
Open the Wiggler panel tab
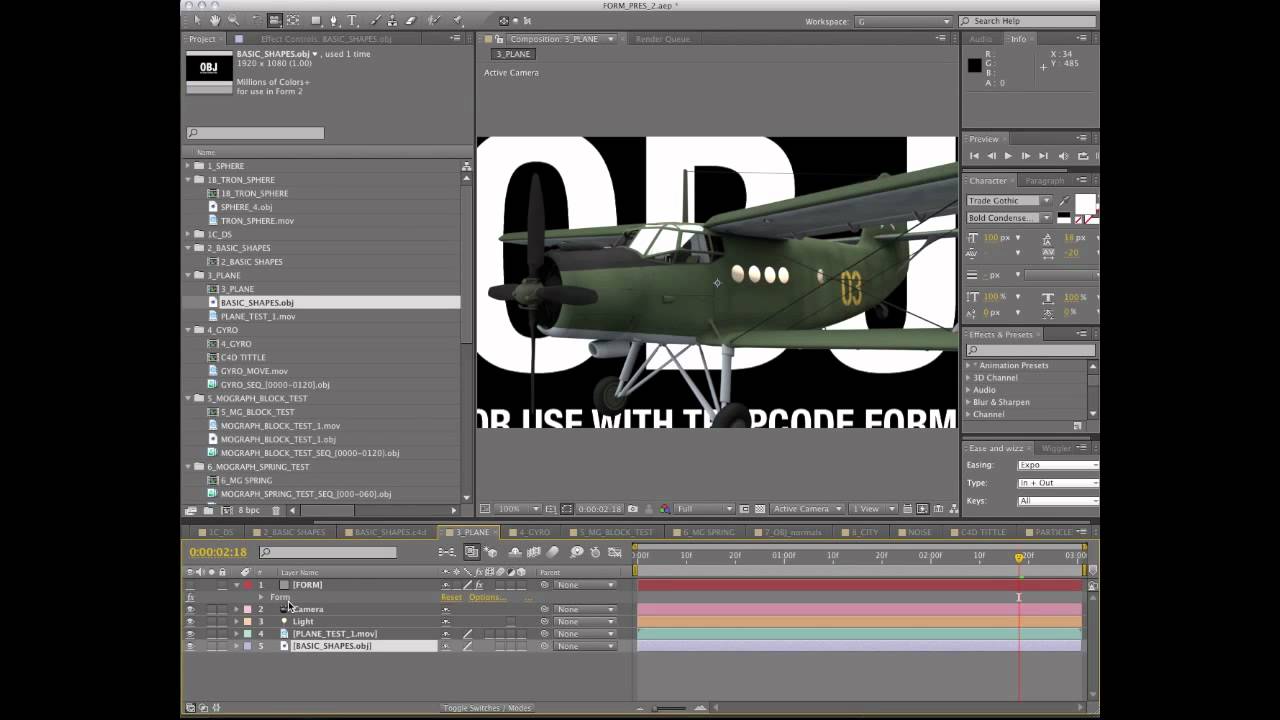click(1056, 448)
